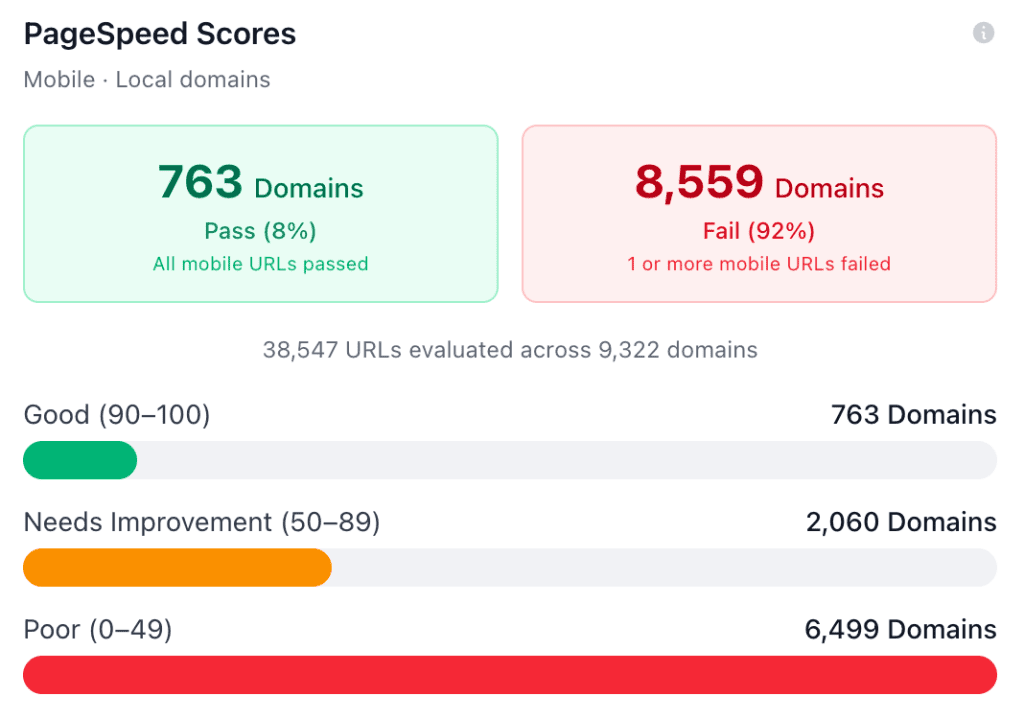Click the 763 Domains count beside Good
The width and height of the screenshot is (1024, 719).
(913, 414)
